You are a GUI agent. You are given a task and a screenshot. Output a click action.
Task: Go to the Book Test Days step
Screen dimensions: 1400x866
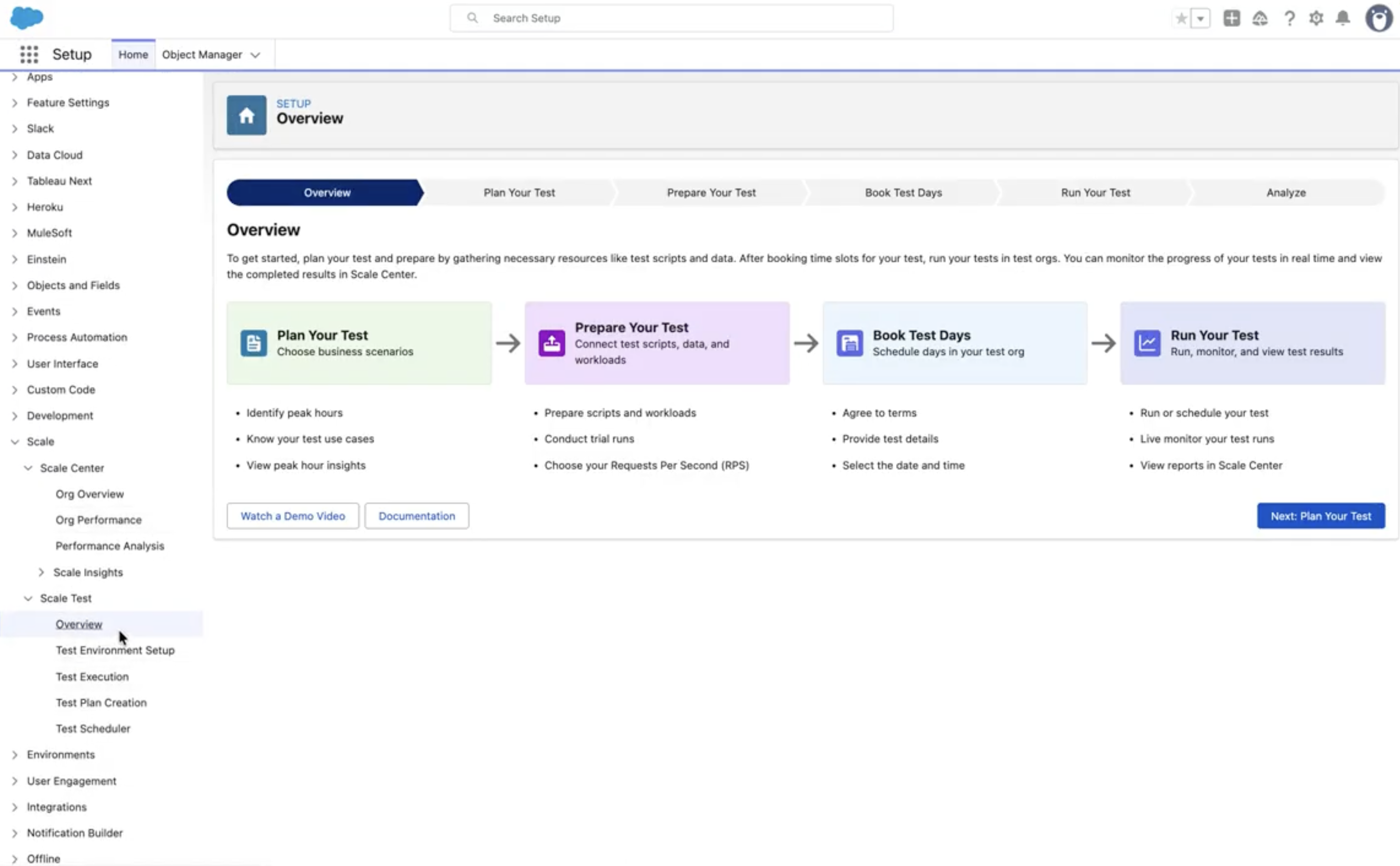pos(903,192)
